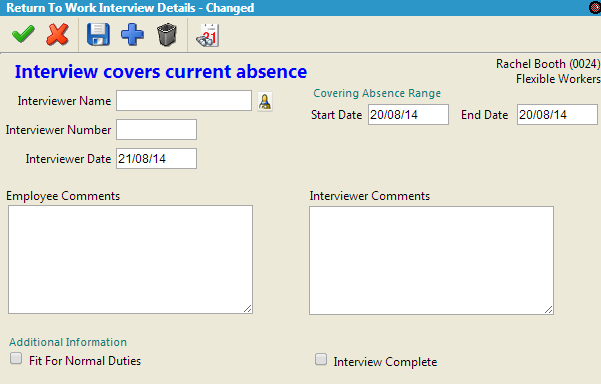Open the calendar search icon

click(x=207, y=35)
